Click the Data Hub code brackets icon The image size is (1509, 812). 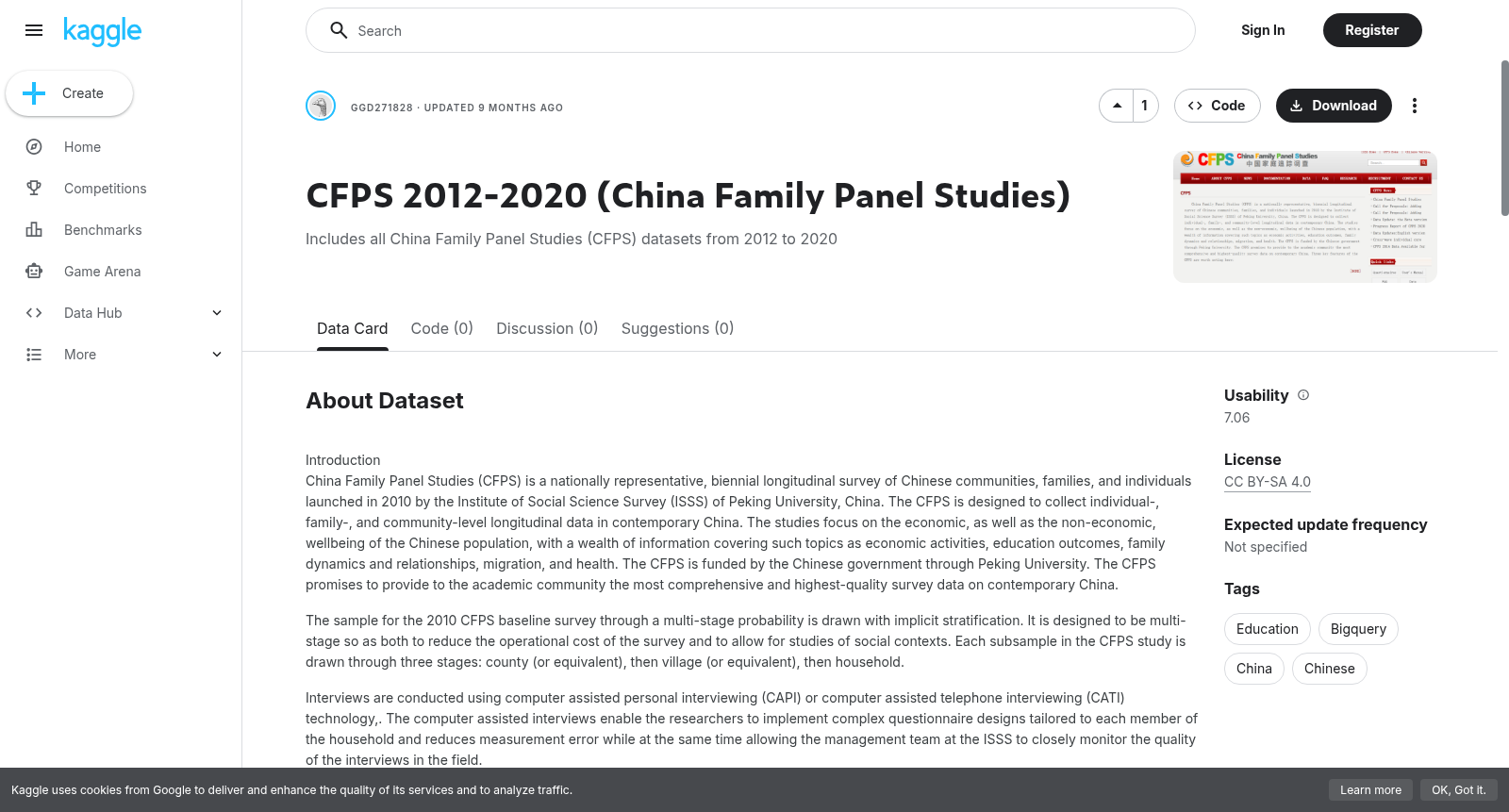click(x=34, y=313)
